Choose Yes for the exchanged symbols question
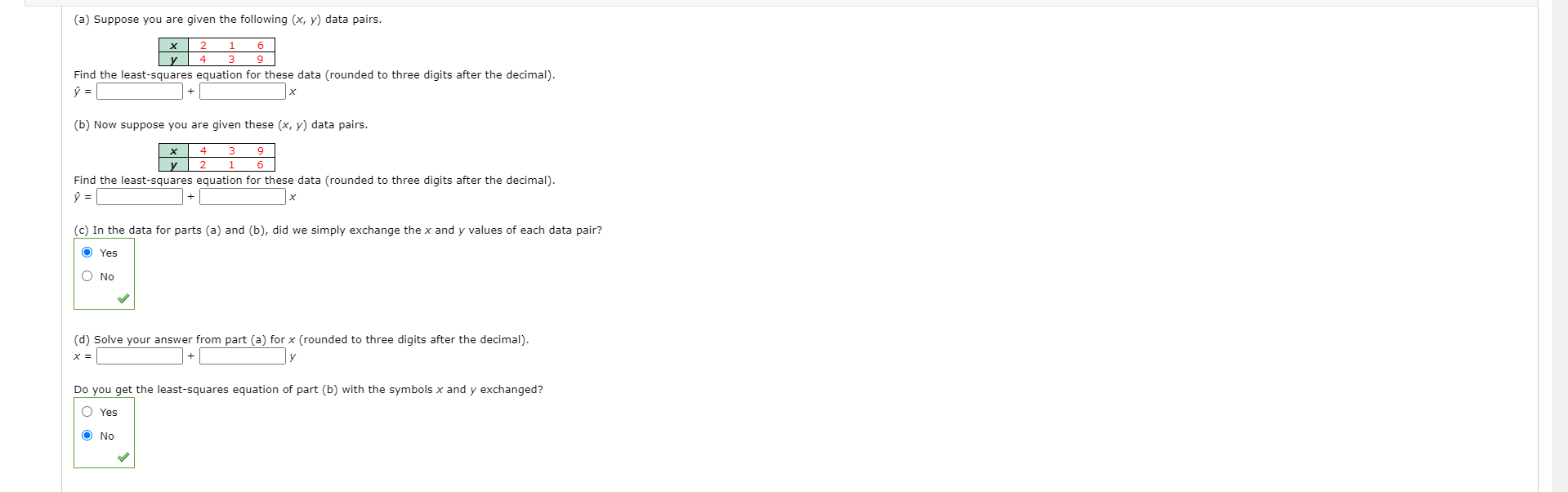Image resolution: width=1568 pixels, height=492 pixels. click(87, 412)
